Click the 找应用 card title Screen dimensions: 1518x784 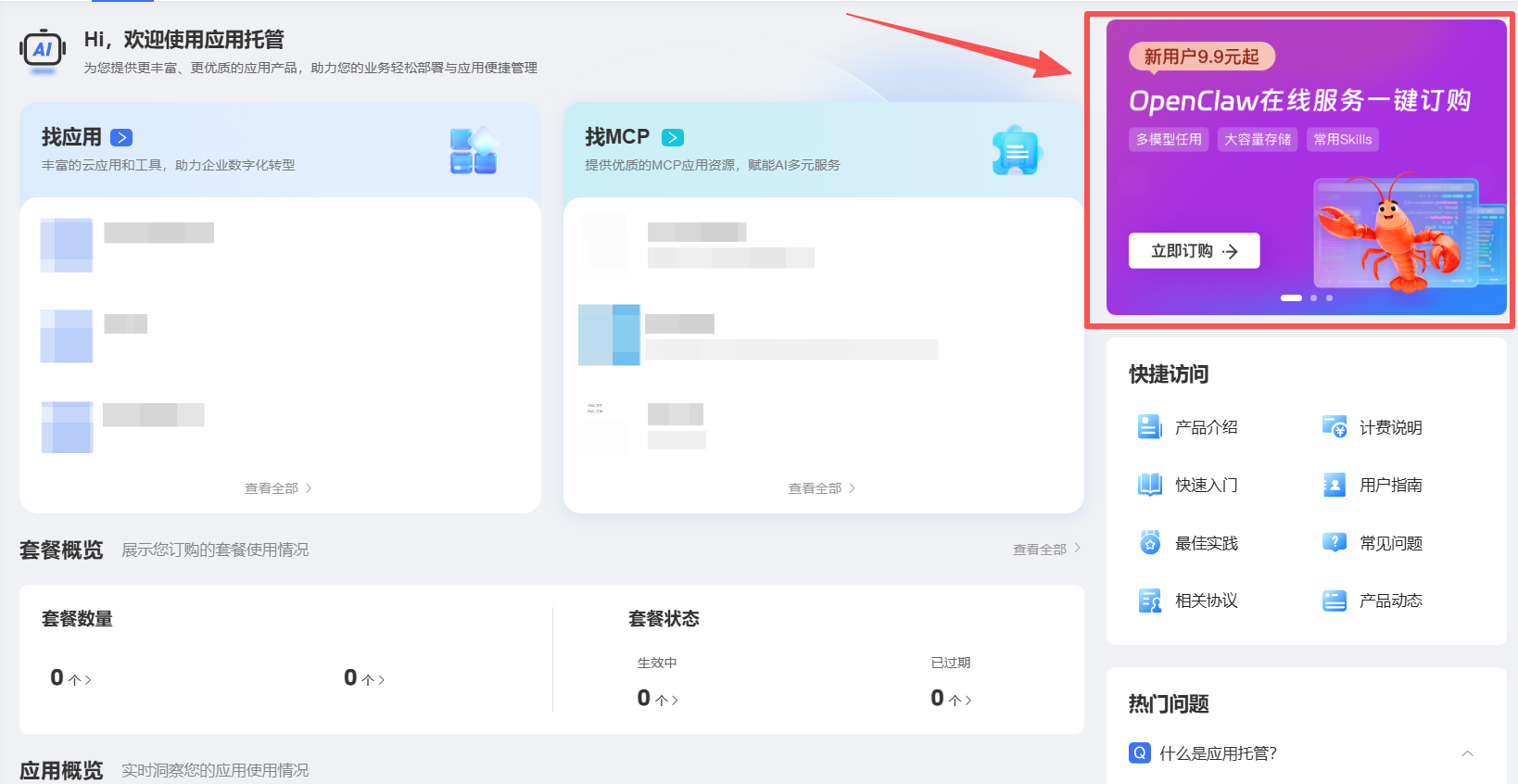(x=71, y=137)
